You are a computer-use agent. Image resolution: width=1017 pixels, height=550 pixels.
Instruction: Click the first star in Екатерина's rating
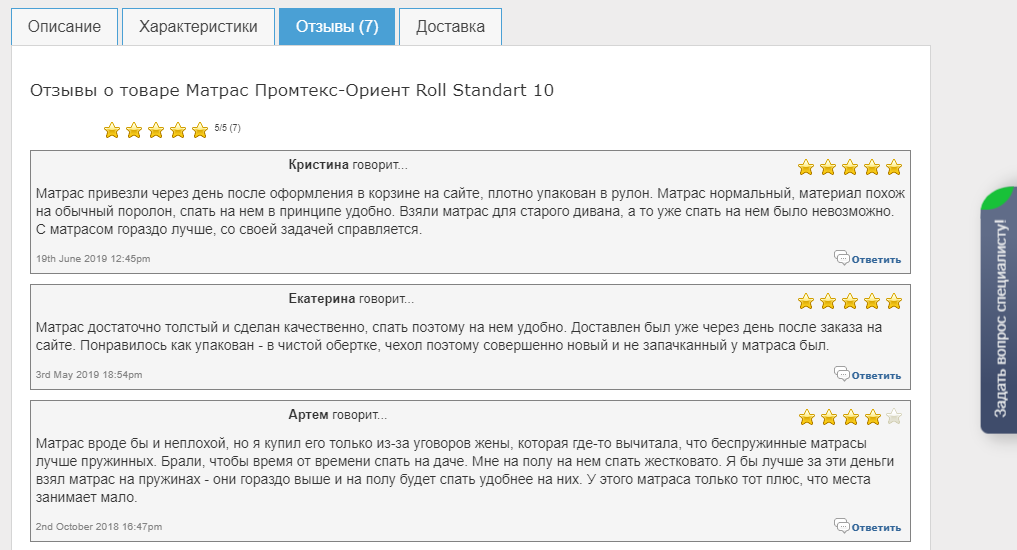(x=806, y=301)
